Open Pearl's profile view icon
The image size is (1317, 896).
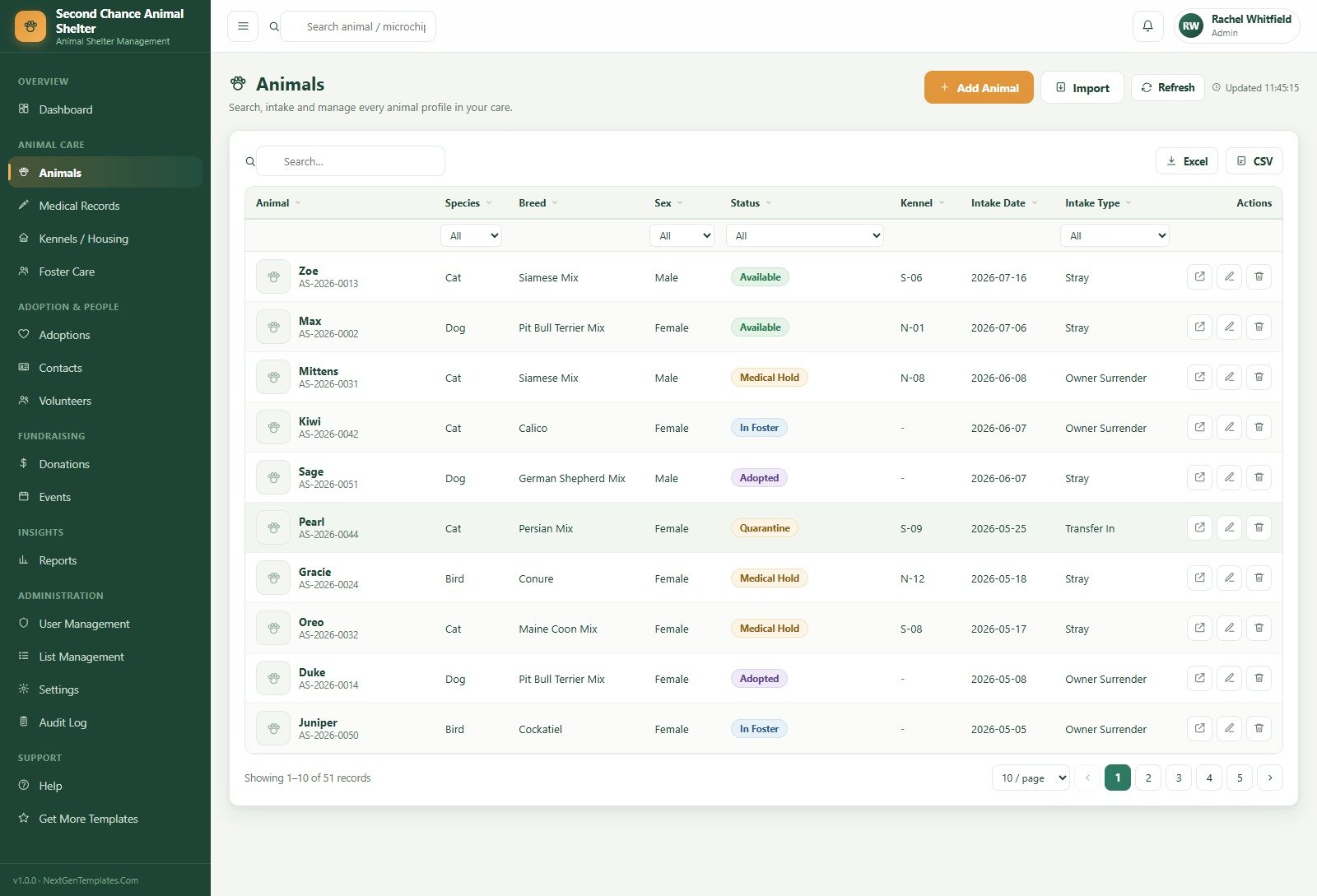click(x=1199, y=527)
